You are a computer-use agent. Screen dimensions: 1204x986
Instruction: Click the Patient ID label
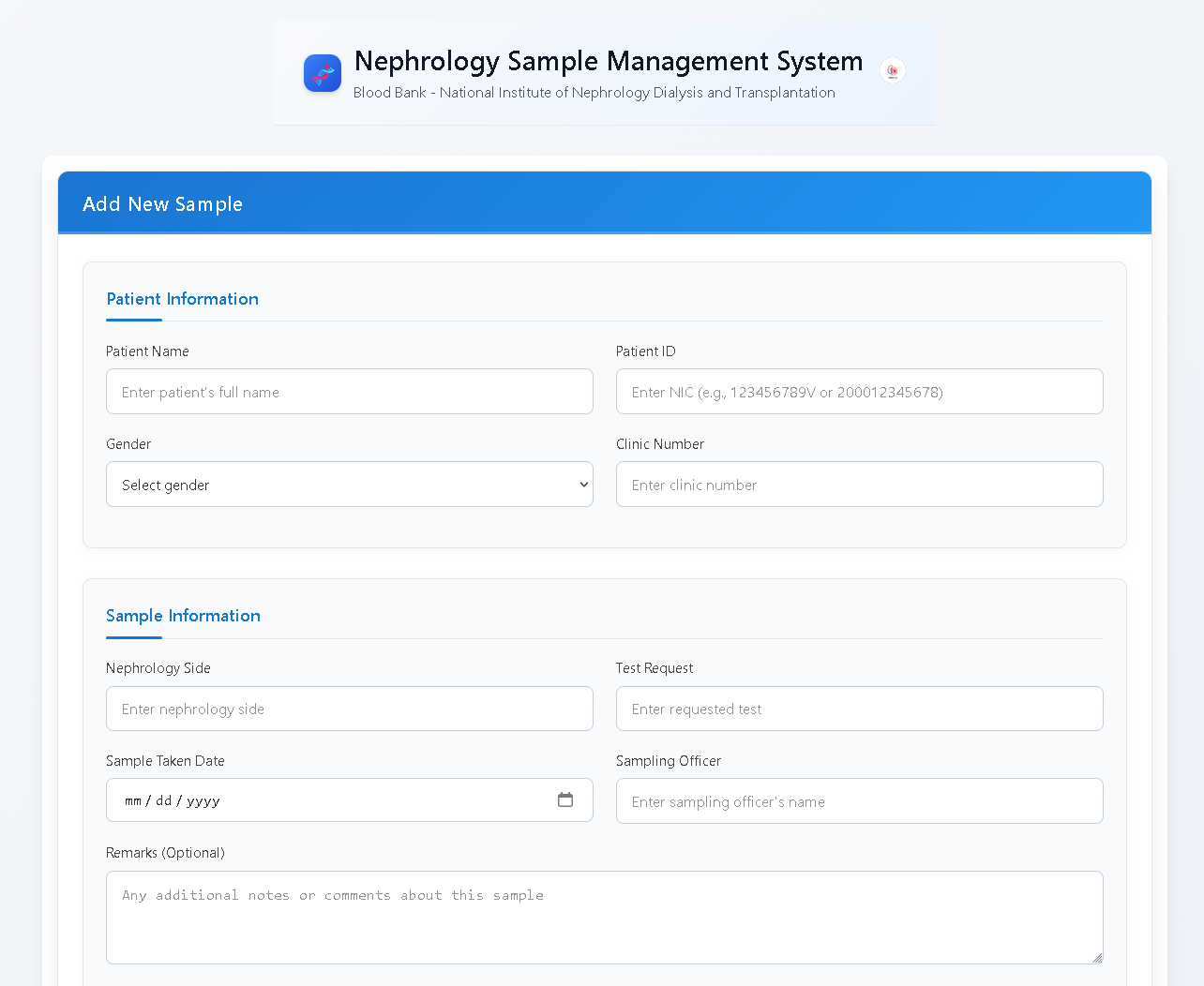[x=645, y=351]
